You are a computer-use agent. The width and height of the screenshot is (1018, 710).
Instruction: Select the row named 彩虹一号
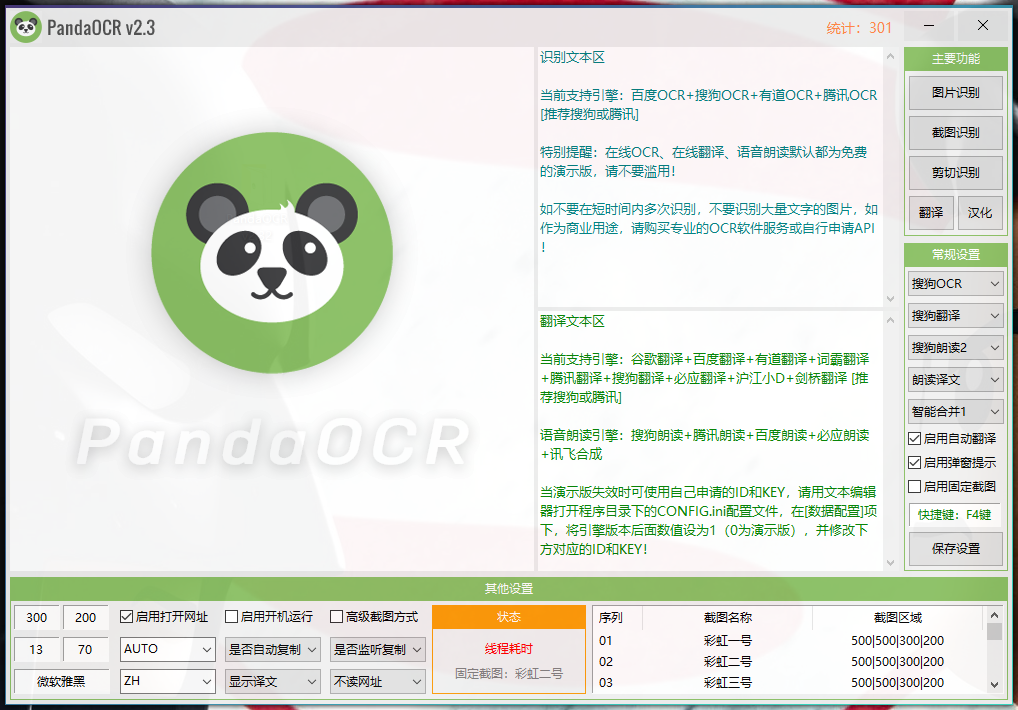(x=789, y=641)
